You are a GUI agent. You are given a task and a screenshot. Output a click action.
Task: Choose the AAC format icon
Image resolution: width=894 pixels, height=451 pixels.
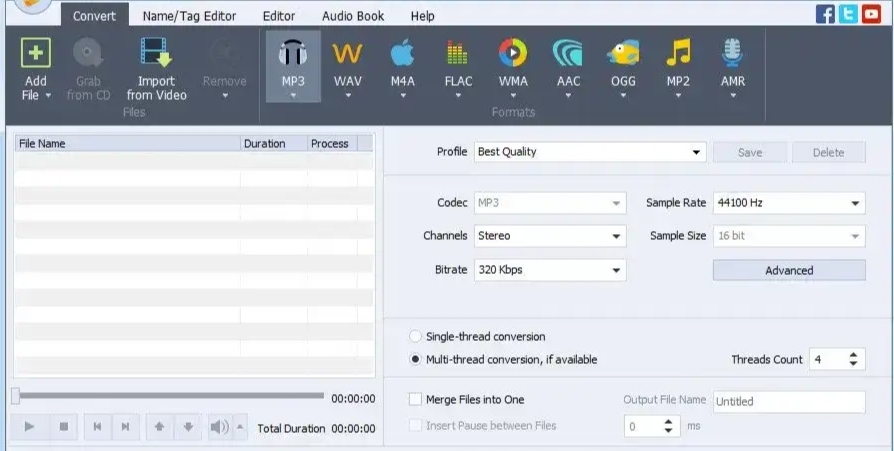(567, 53)
